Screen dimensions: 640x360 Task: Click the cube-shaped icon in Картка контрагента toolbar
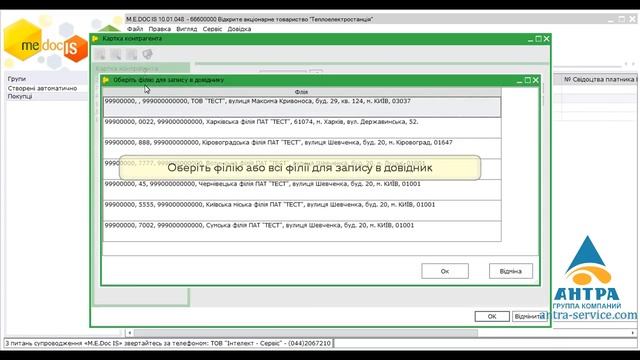[147, 54]
